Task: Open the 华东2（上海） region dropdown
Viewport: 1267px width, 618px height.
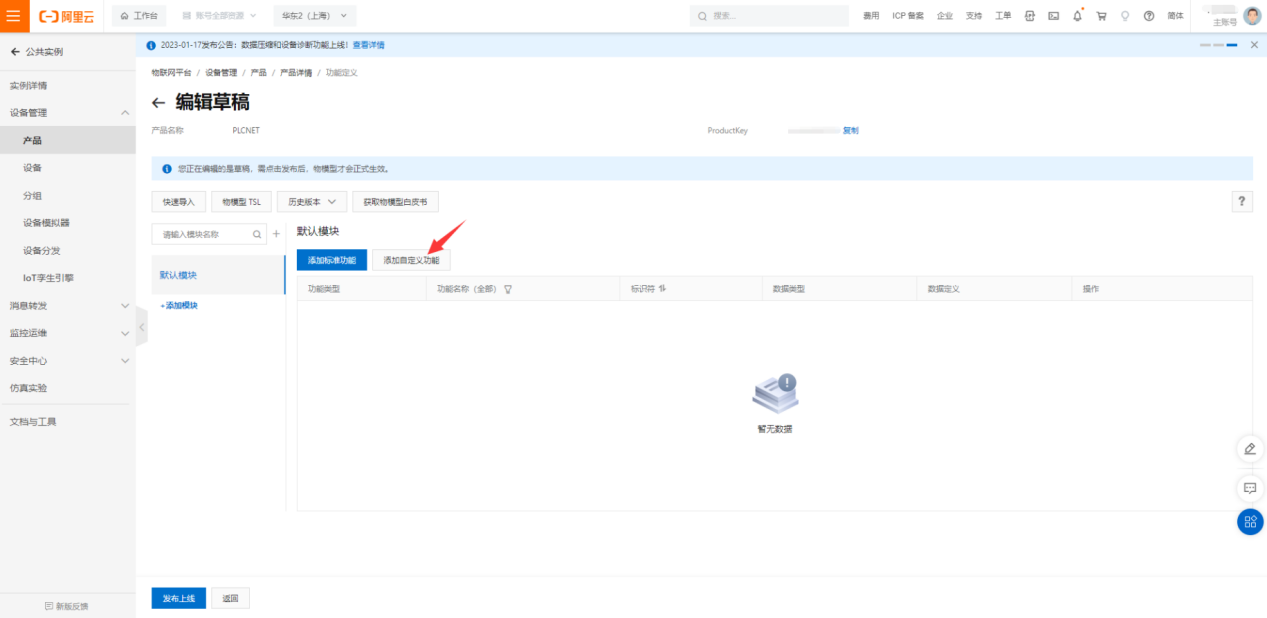Action: [x=314, y=16]
